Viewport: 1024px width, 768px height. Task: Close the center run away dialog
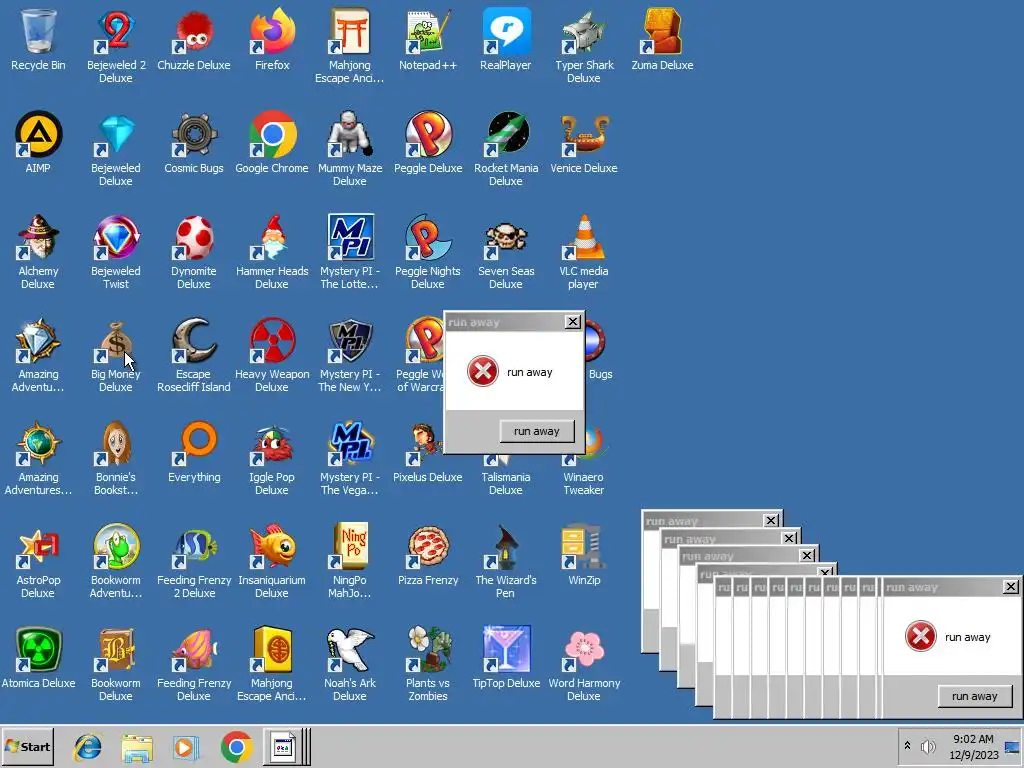click(573, 322)
